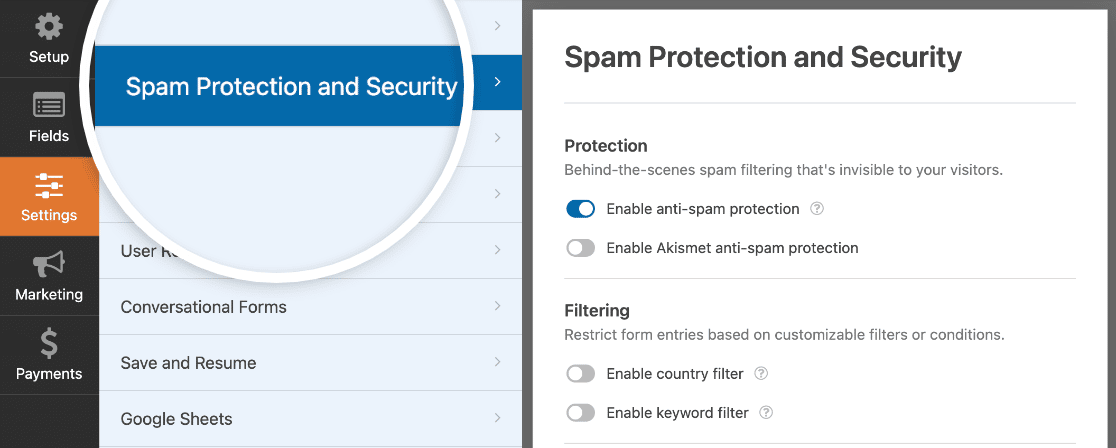The image size is (1116, 448).
Task: Turn on the keyword filter toggle
Action: (x=581, y=412)
